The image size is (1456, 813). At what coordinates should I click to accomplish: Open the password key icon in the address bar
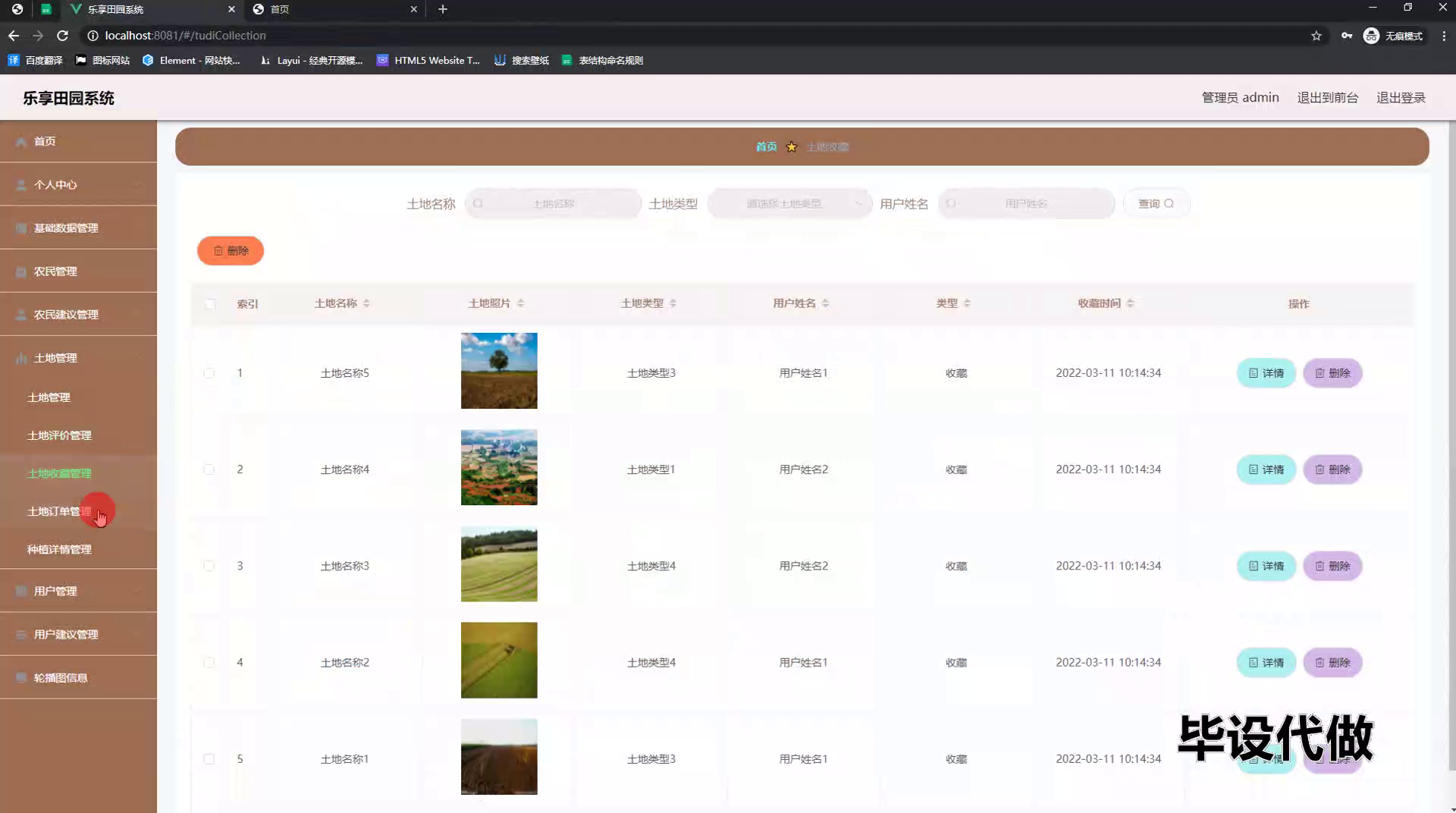tap(1347, 36)
